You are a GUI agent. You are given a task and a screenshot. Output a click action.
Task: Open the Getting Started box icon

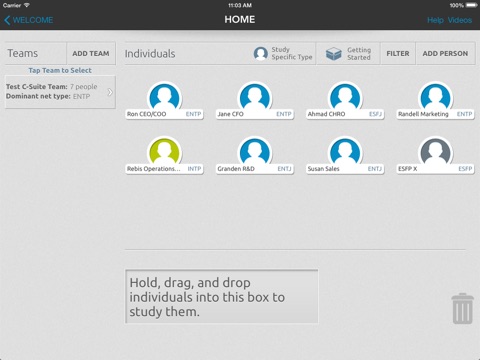tap(334, 54)
